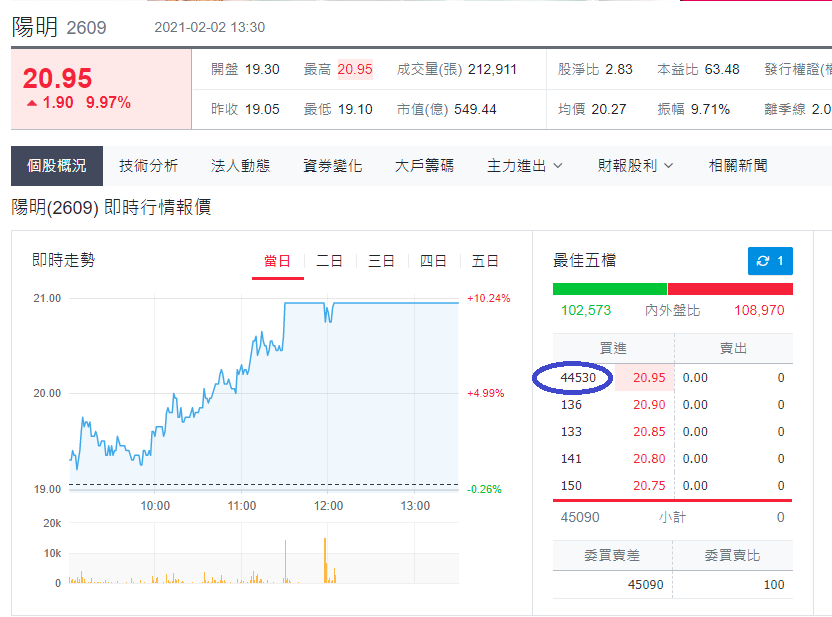Screen dimensions: 832x617
Task: Click the 股淨比 2.83 value
Action: (x=619, y=69)
